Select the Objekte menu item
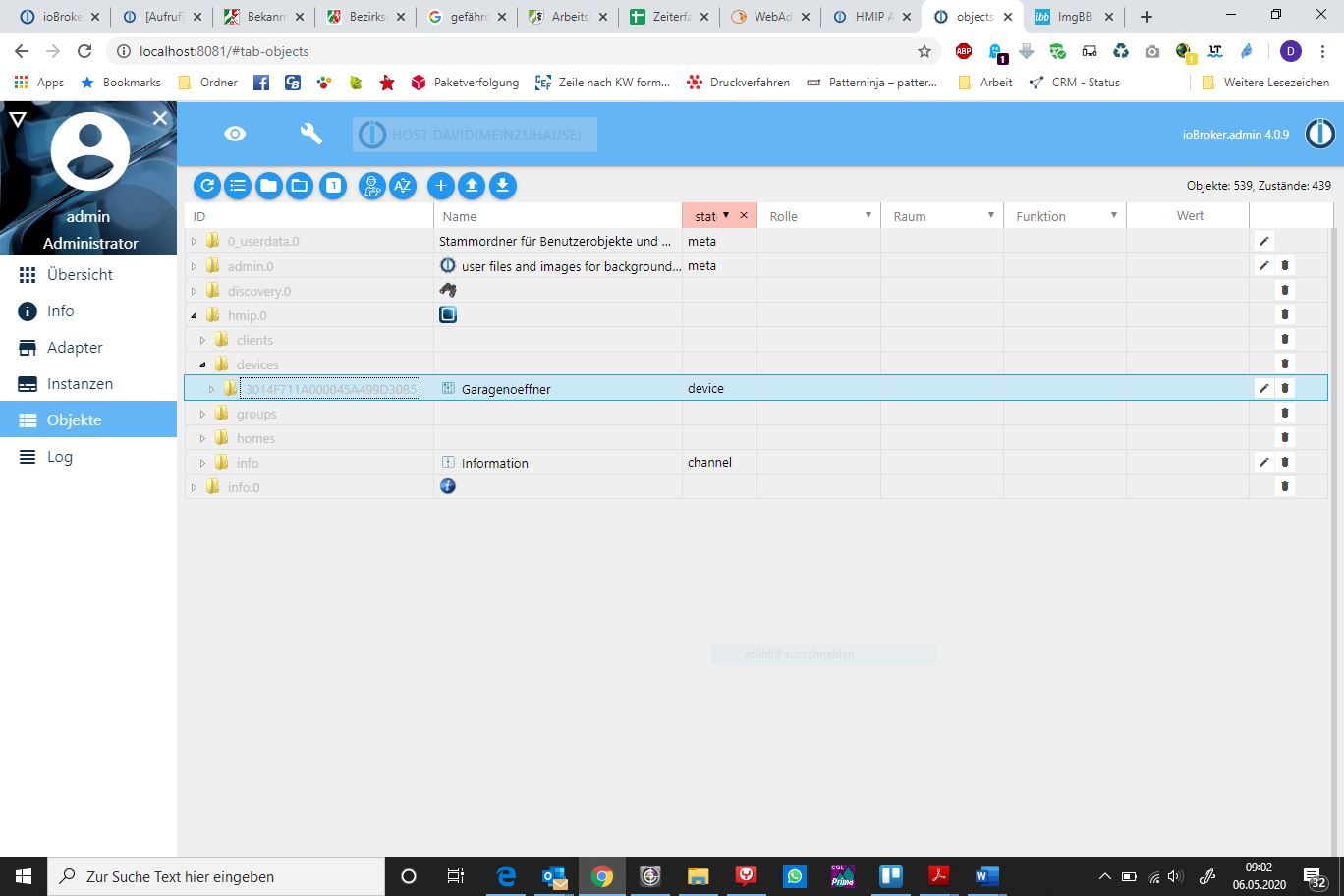1344x896 pixels. point(88,420)
